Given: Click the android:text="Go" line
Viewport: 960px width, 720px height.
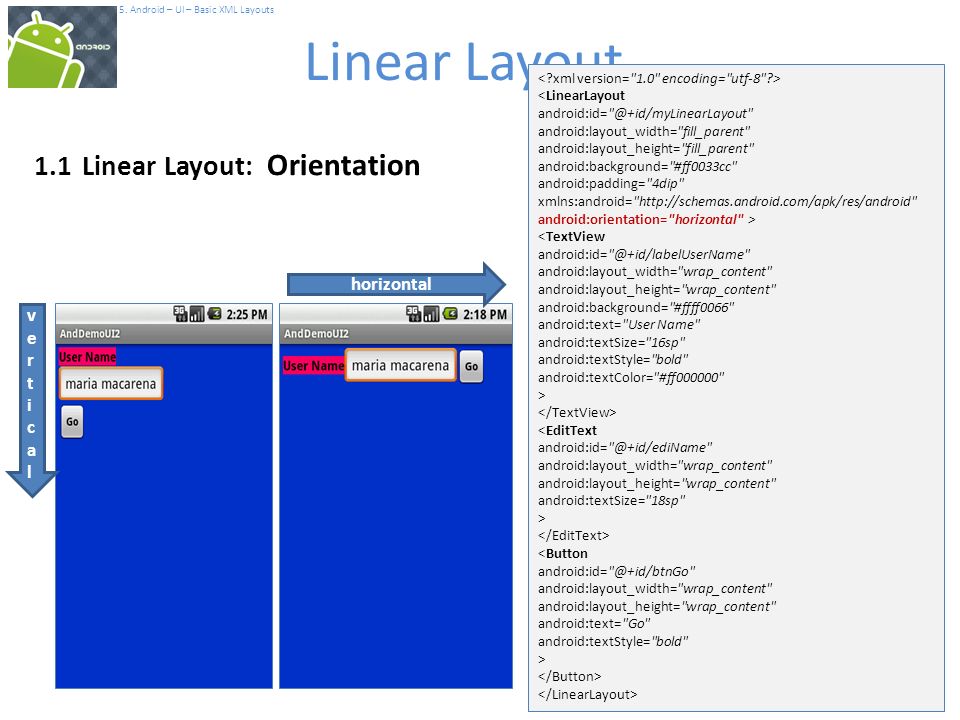Looking at the screenshot, I should tap(594, 623).
